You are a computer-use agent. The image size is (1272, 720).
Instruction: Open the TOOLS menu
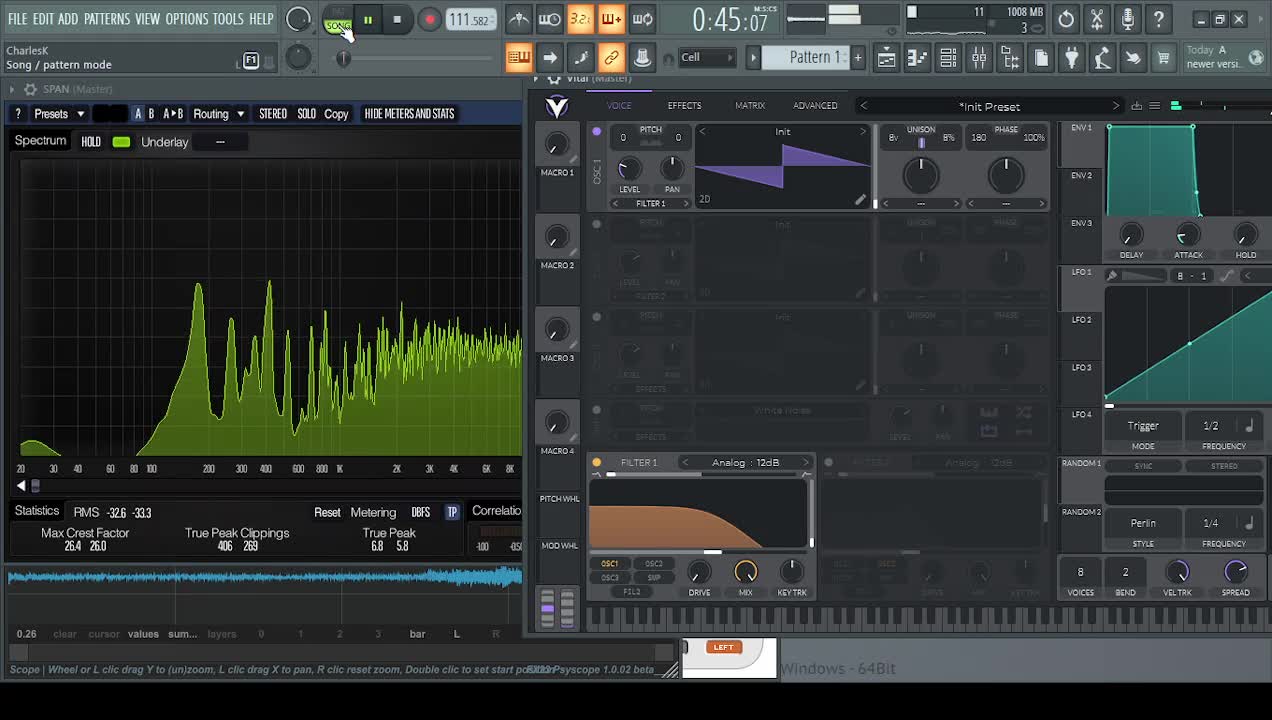pos(228,19)
